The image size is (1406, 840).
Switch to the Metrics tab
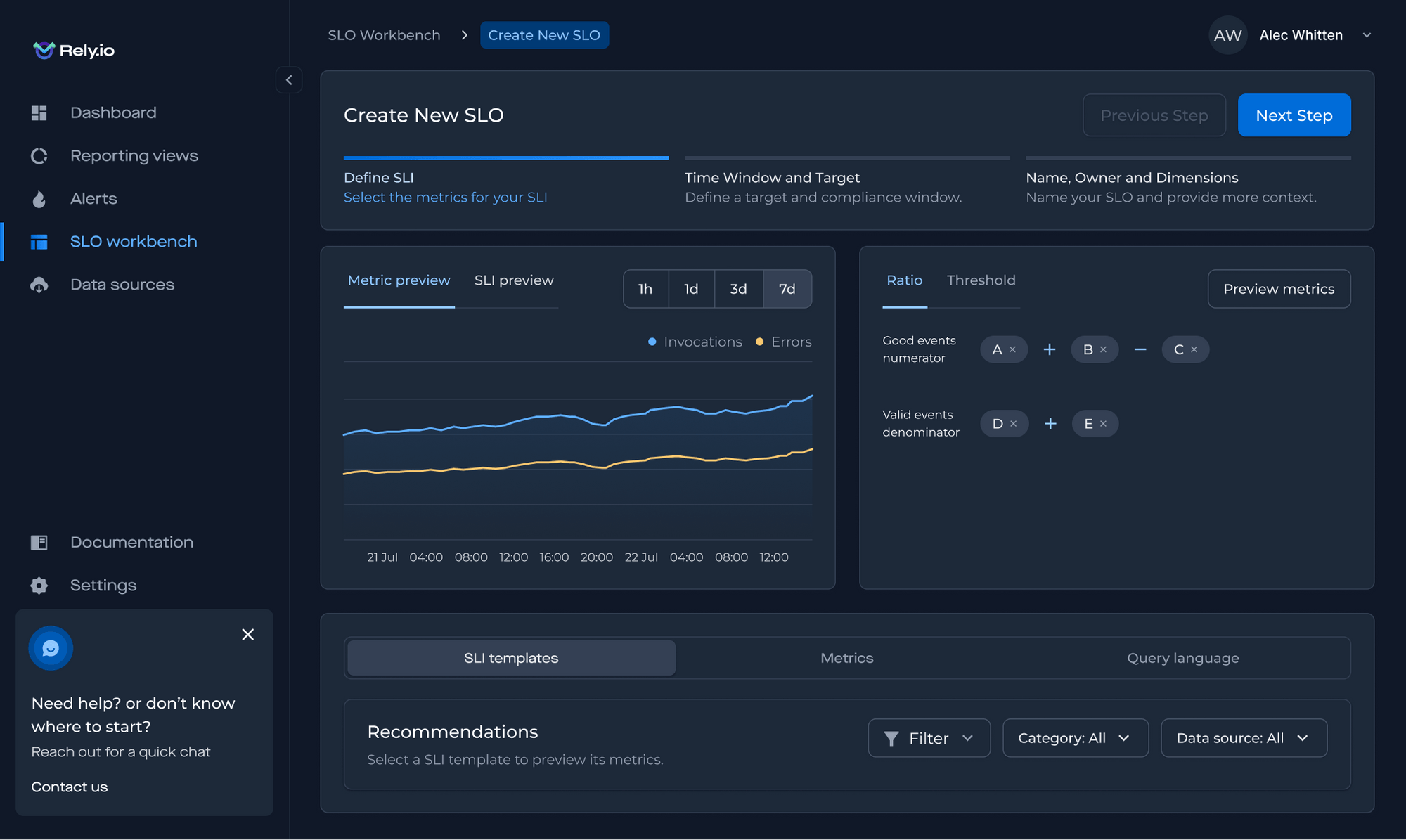coord(846,657)
